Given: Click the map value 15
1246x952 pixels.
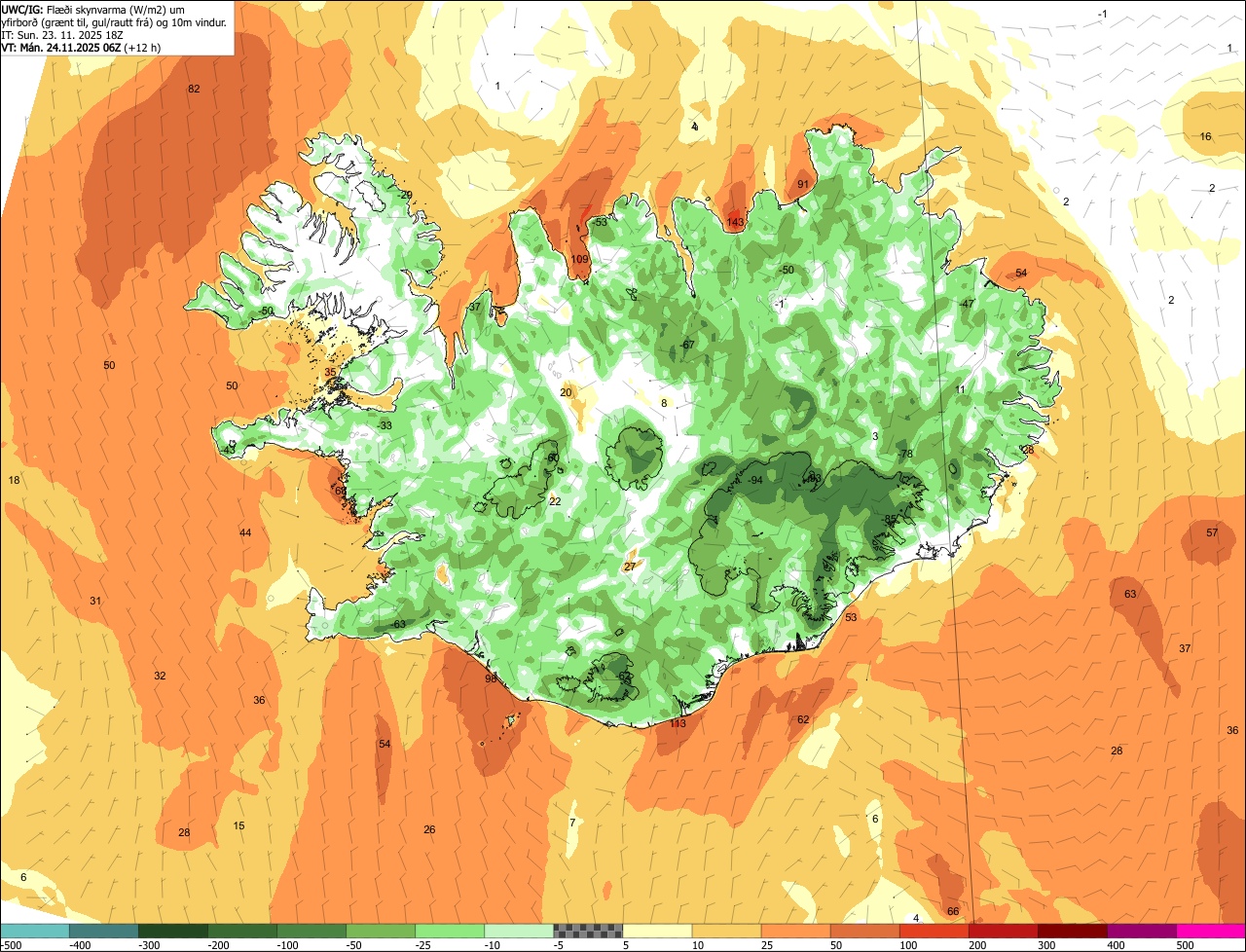Looking at the screenshot, I should tap(238, 825).
